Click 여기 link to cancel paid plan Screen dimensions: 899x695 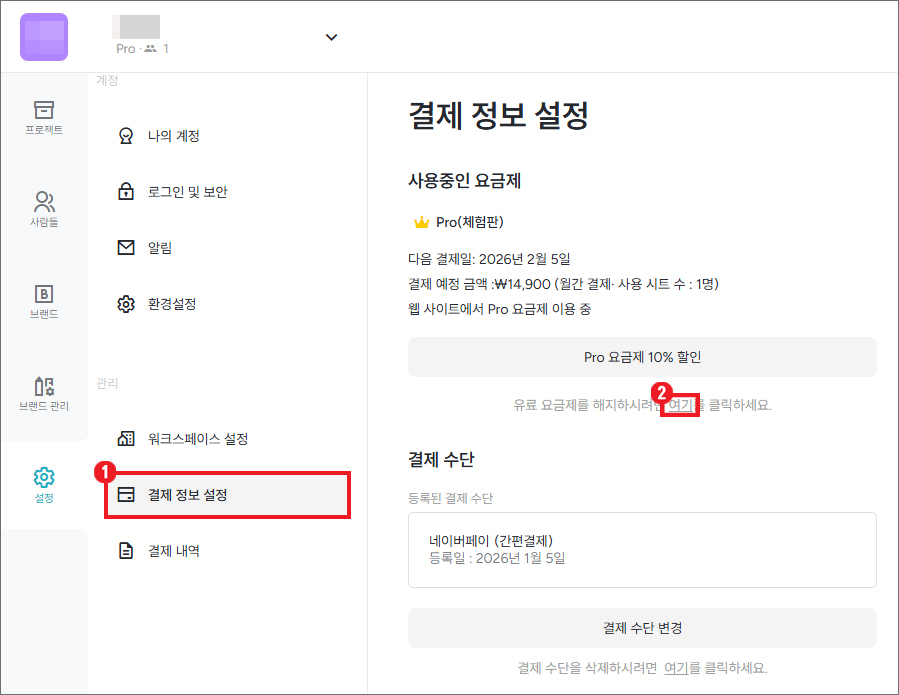[x=678, y=406]
